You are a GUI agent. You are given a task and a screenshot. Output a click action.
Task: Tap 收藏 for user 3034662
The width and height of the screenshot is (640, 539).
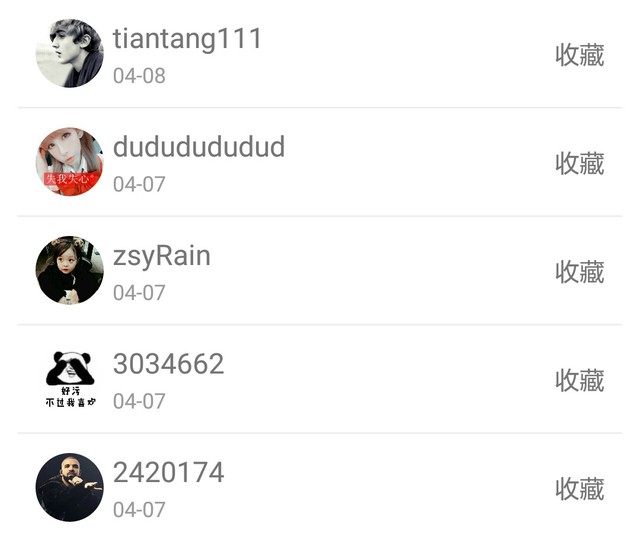pyautogui.click(x=580, y=381)
